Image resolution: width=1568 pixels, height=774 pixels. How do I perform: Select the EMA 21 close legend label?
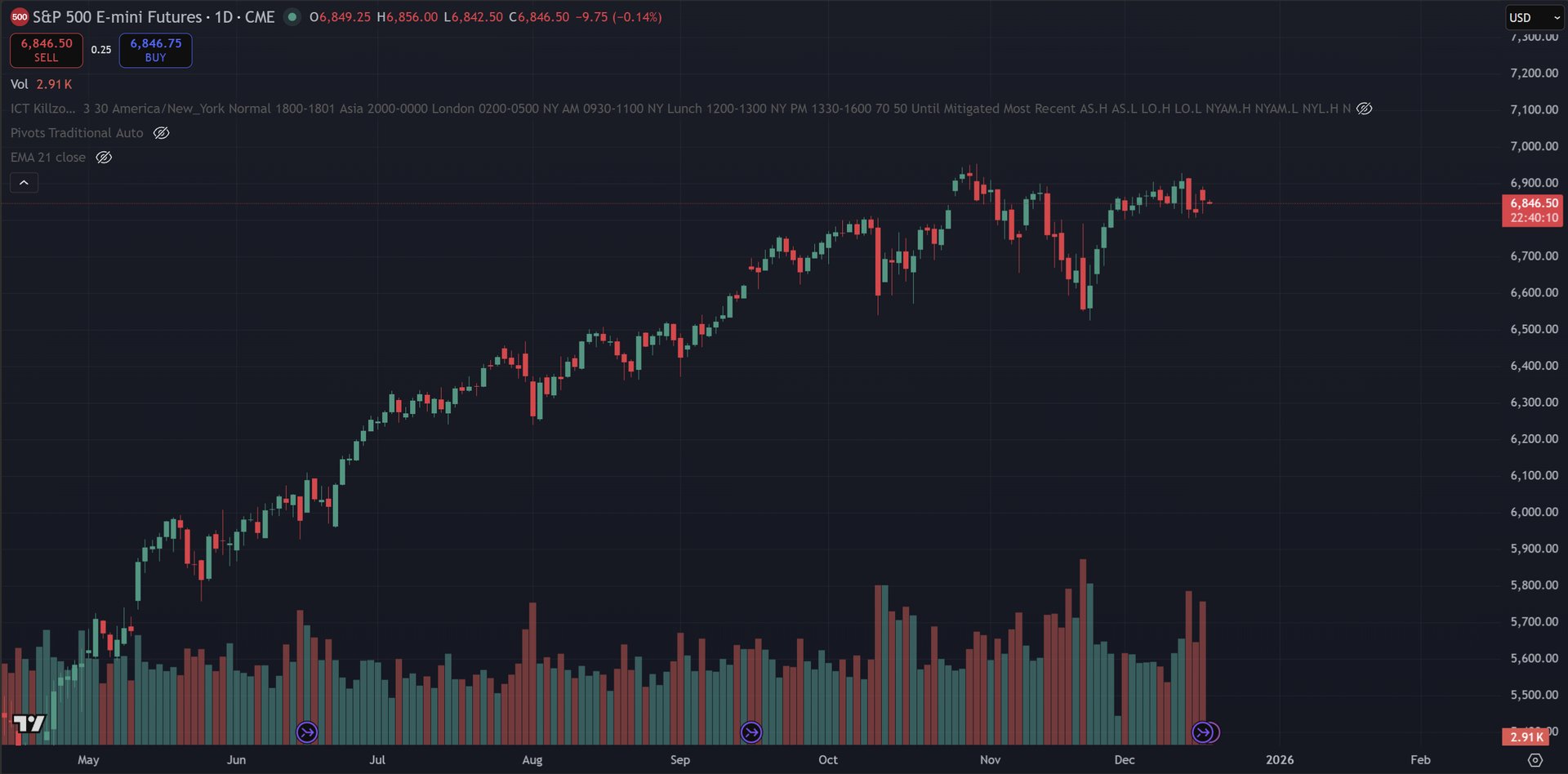pos(48,158)
